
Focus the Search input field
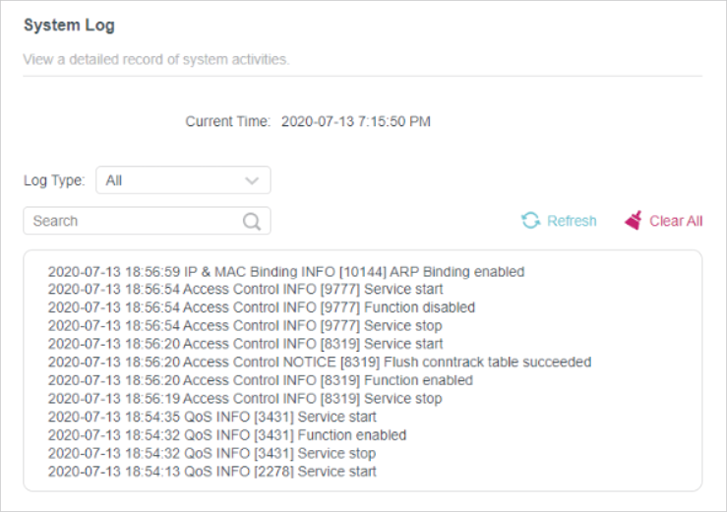147,221
